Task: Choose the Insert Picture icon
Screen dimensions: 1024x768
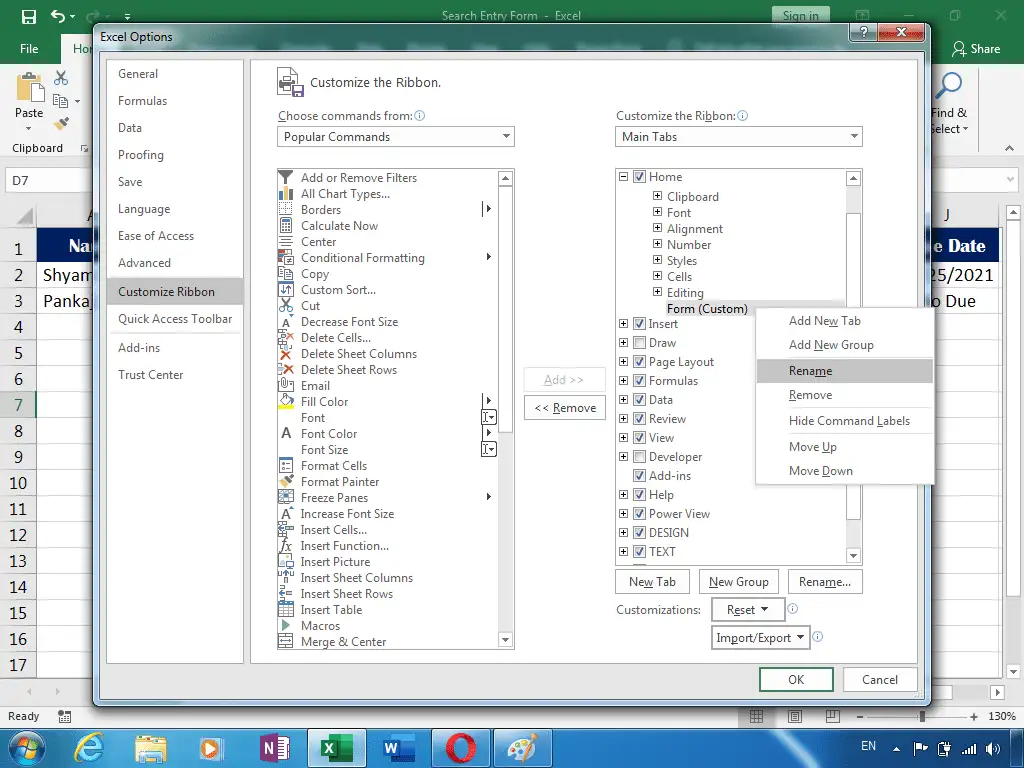Action: click(x=285, y=561)
